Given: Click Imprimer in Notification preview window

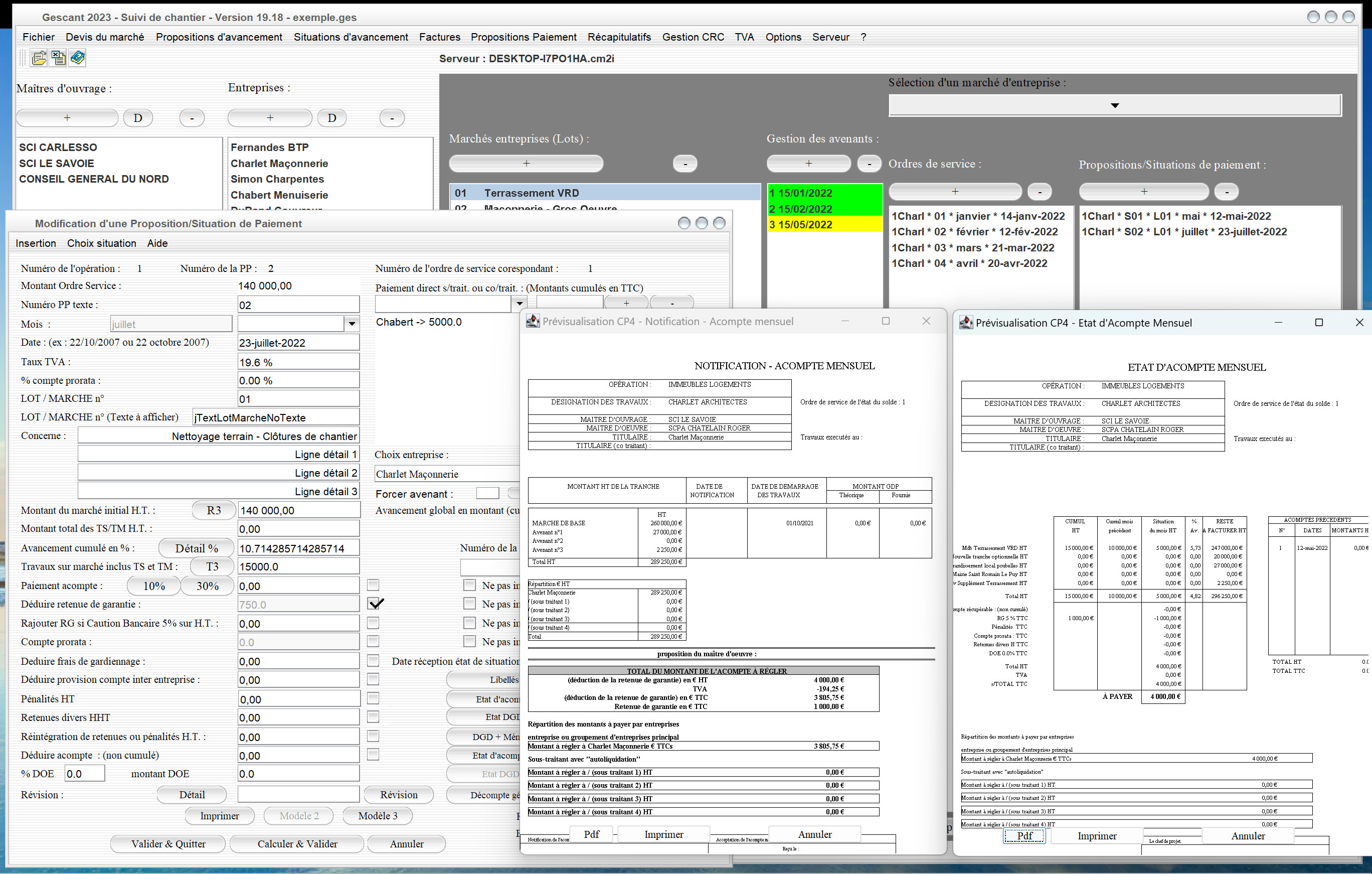Looking at the screenshot, I should pos(664,834).
